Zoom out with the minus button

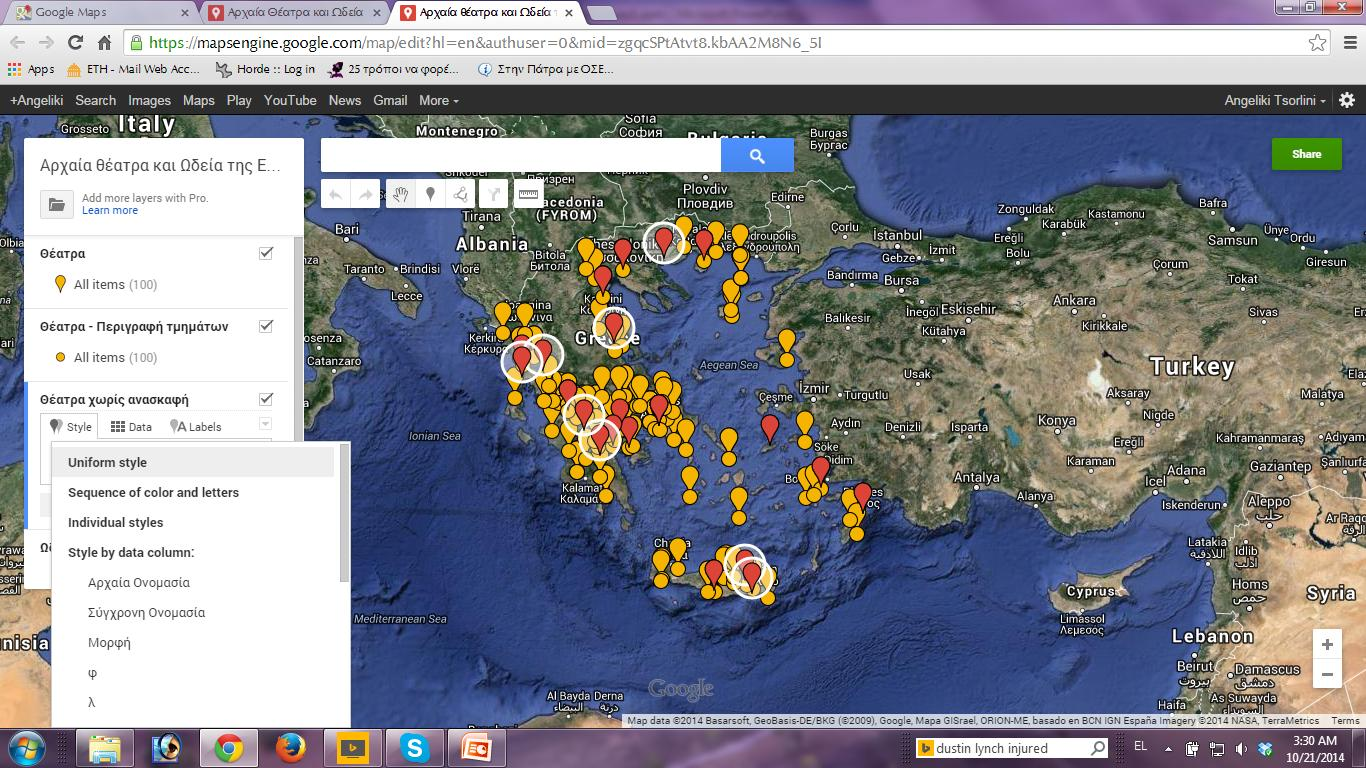pyautogui.click(x=1327, y=675)
